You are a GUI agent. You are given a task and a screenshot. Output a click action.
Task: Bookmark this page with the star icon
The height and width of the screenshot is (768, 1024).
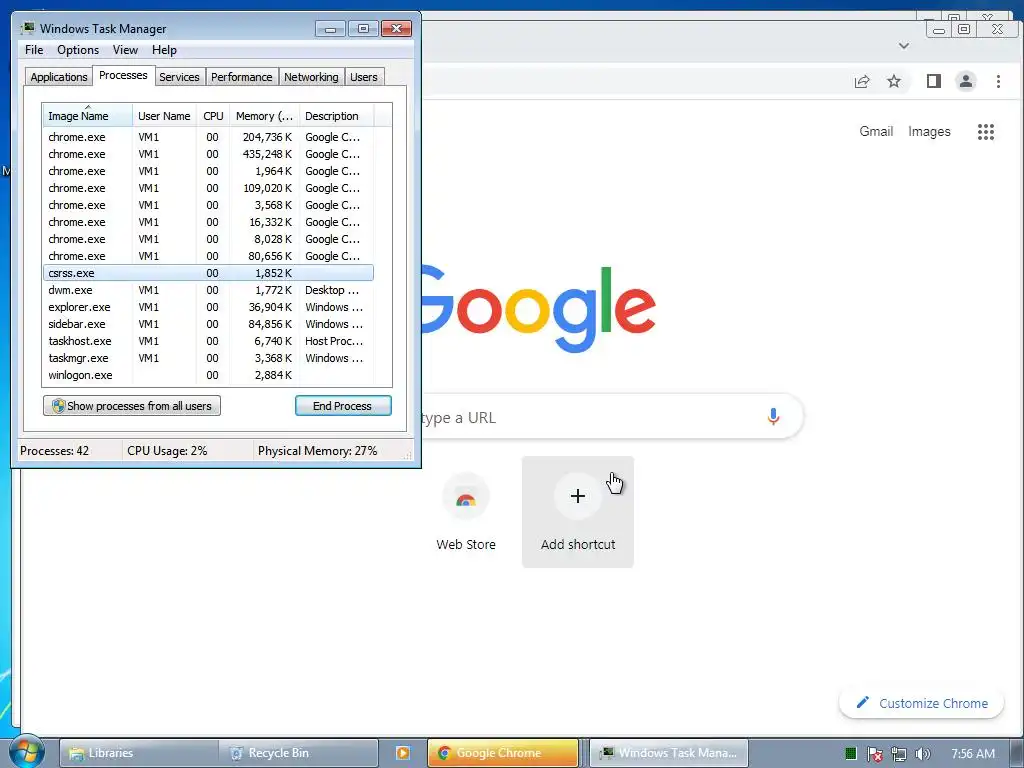coord(894,81)
